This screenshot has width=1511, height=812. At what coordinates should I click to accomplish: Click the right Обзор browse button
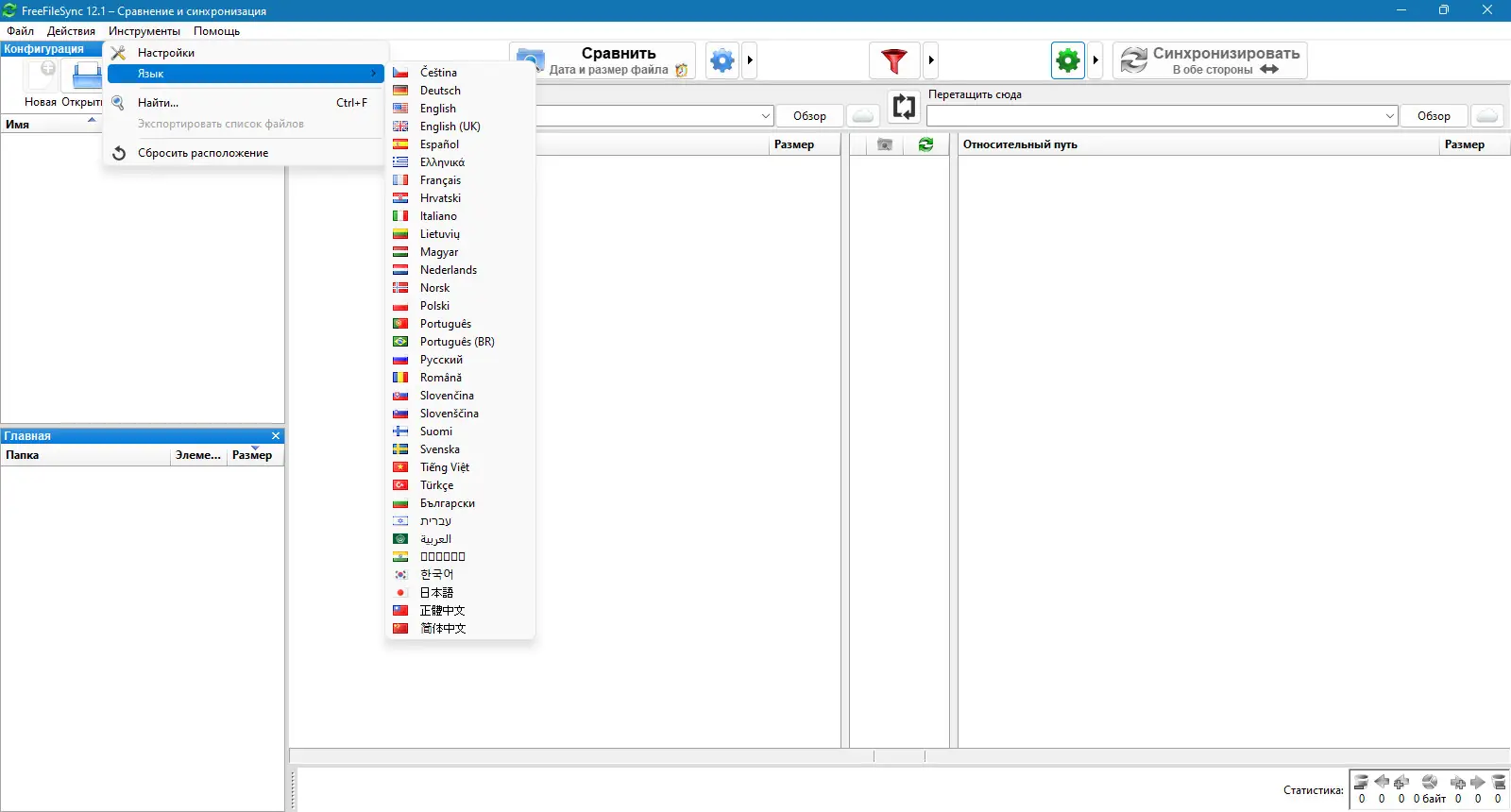coord(1434,116)
